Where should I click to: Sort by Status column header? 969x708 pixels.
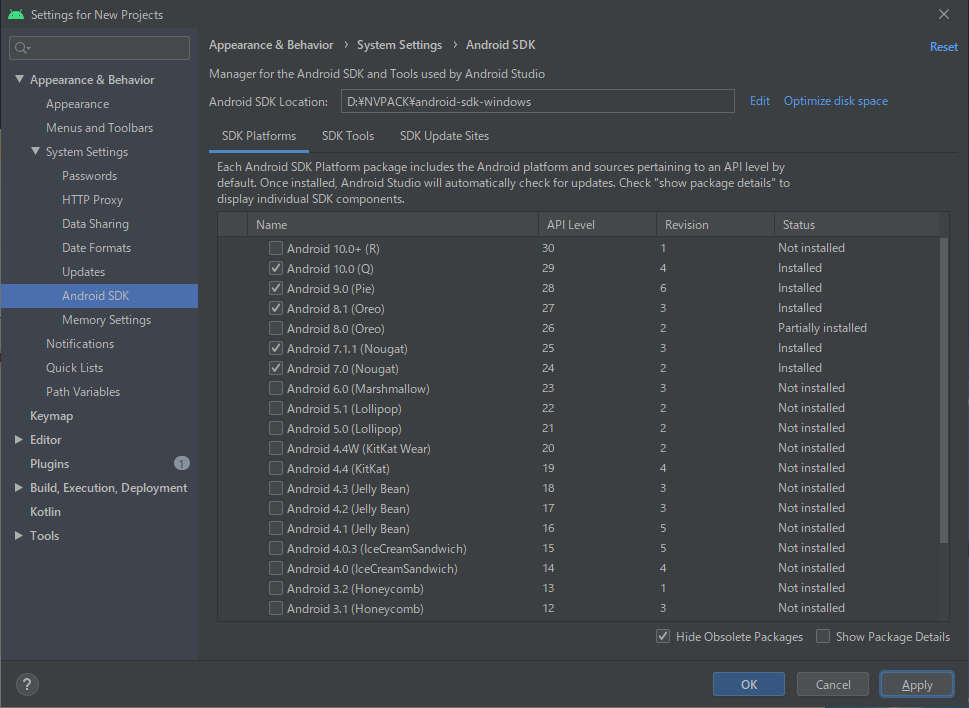pyautogui.click(x=857, y=225)
